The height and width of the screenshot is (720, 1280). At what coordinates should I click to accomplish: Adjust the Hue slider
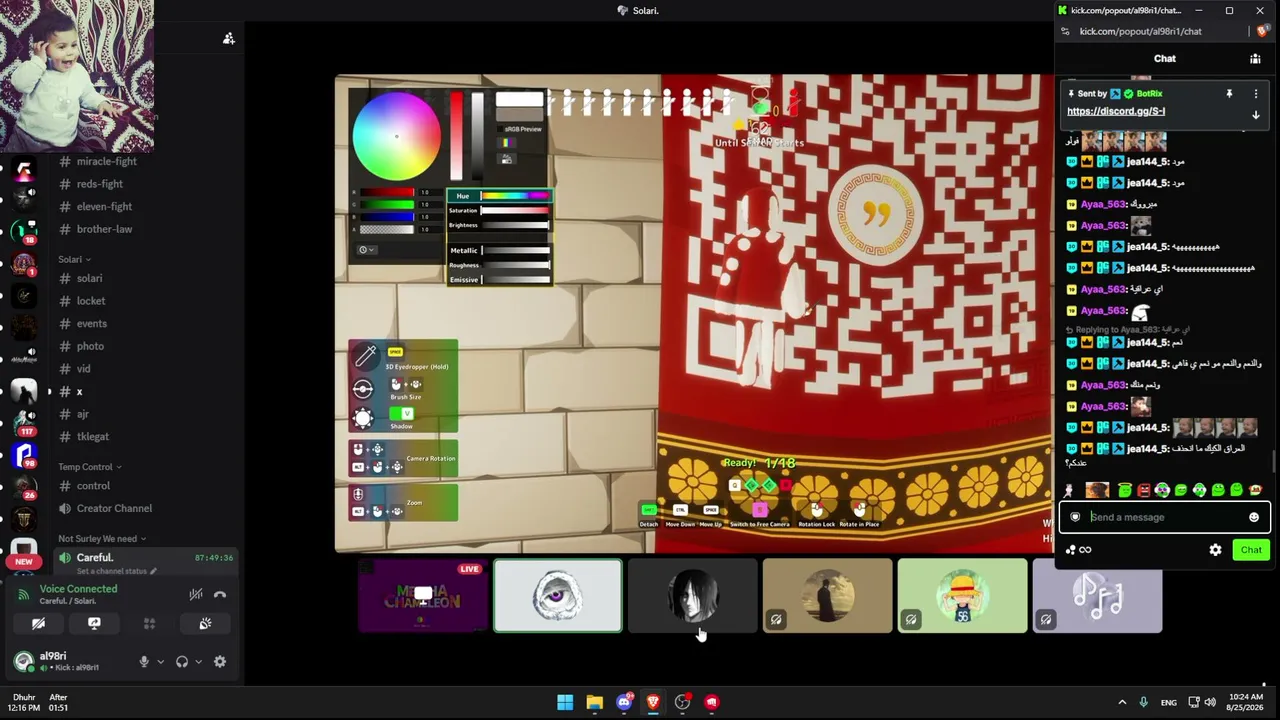pos(516,196)
